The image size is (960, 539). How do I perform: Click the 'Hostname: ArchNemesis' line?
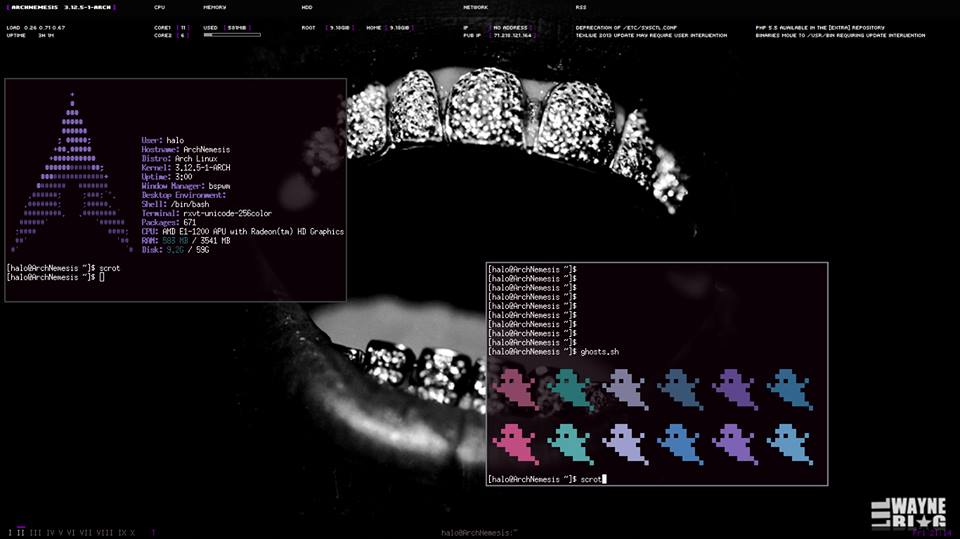pos(186,149)
